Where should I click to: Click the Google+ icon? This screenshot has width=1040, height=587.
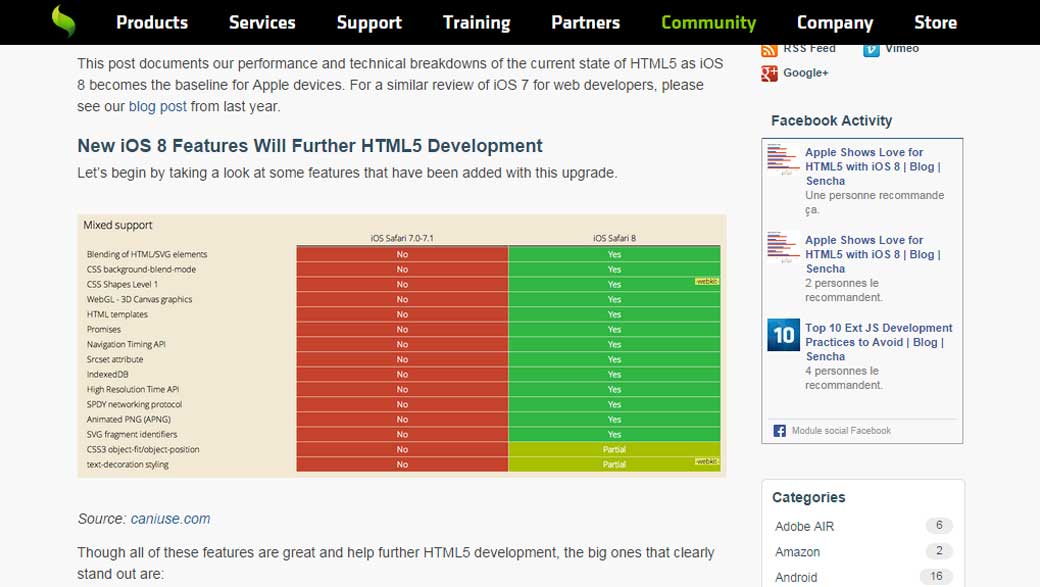[x=770, y=73]
